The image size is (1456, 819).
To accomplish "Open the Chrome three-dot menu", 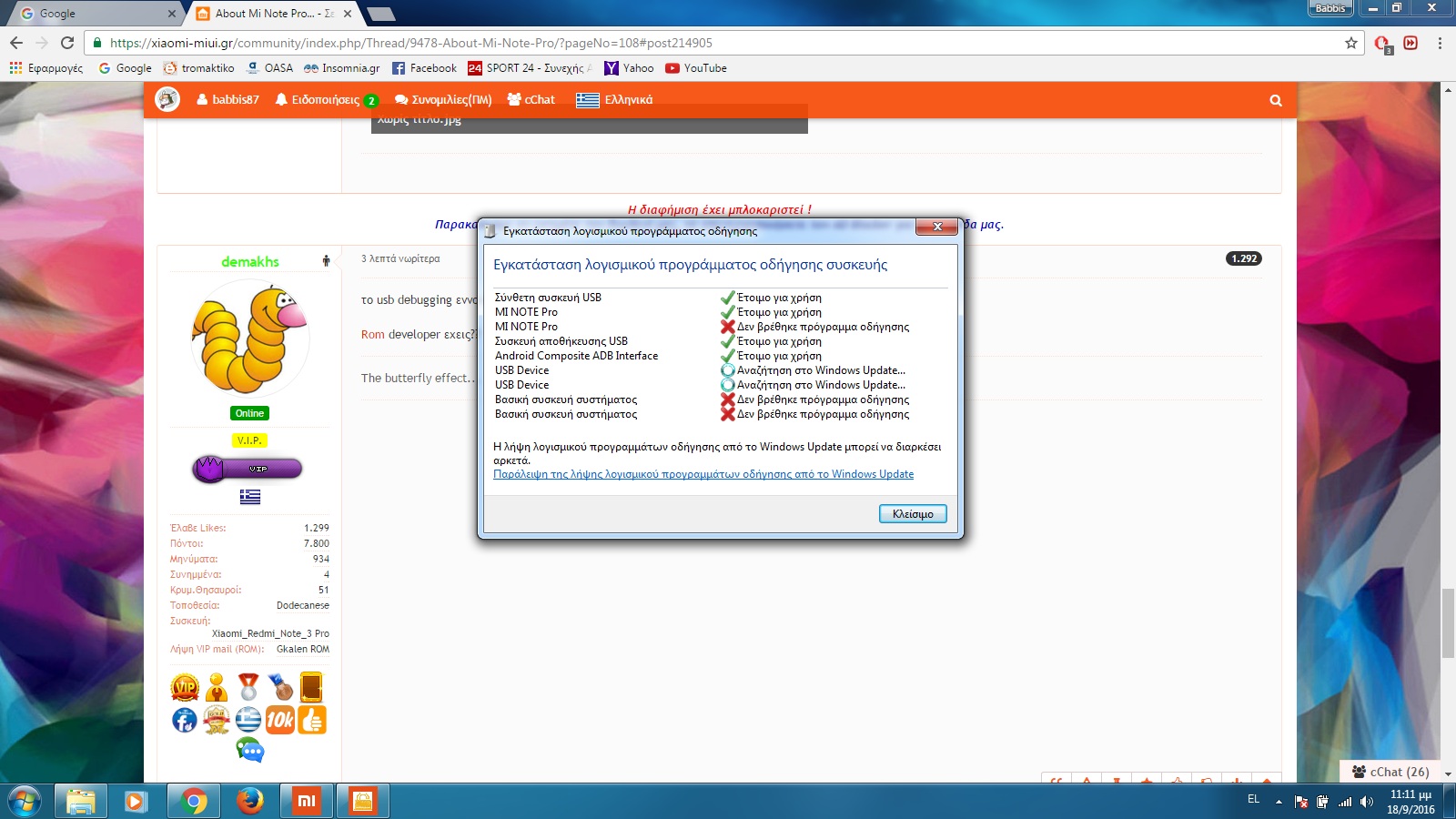I will [x=1440, y=43].
